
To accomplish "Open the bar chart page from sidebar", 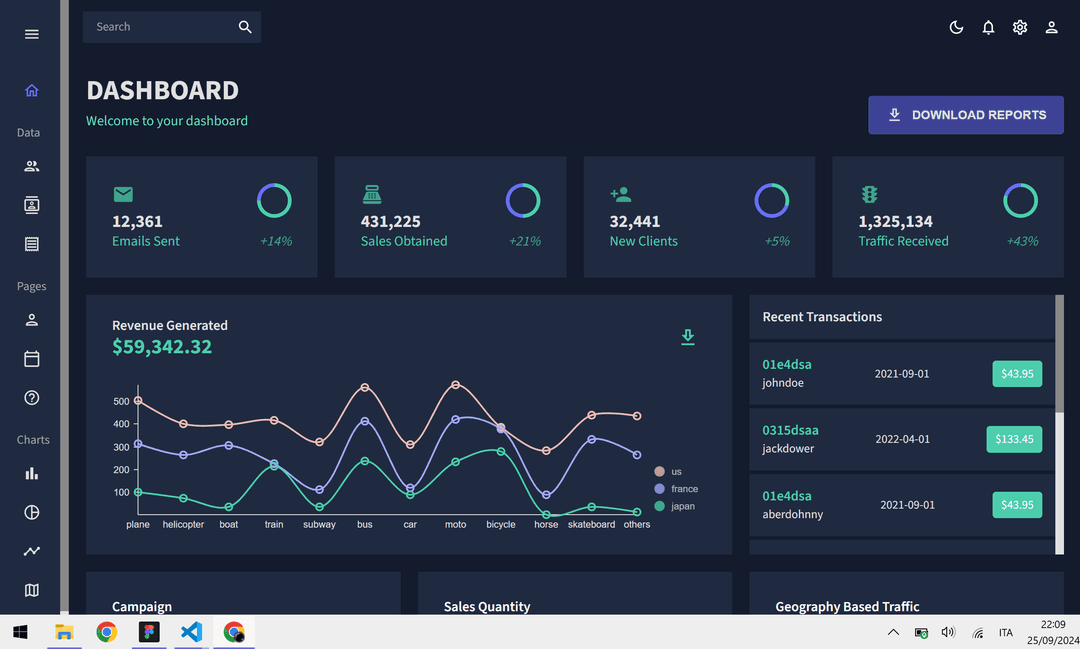I will (31, 472).
